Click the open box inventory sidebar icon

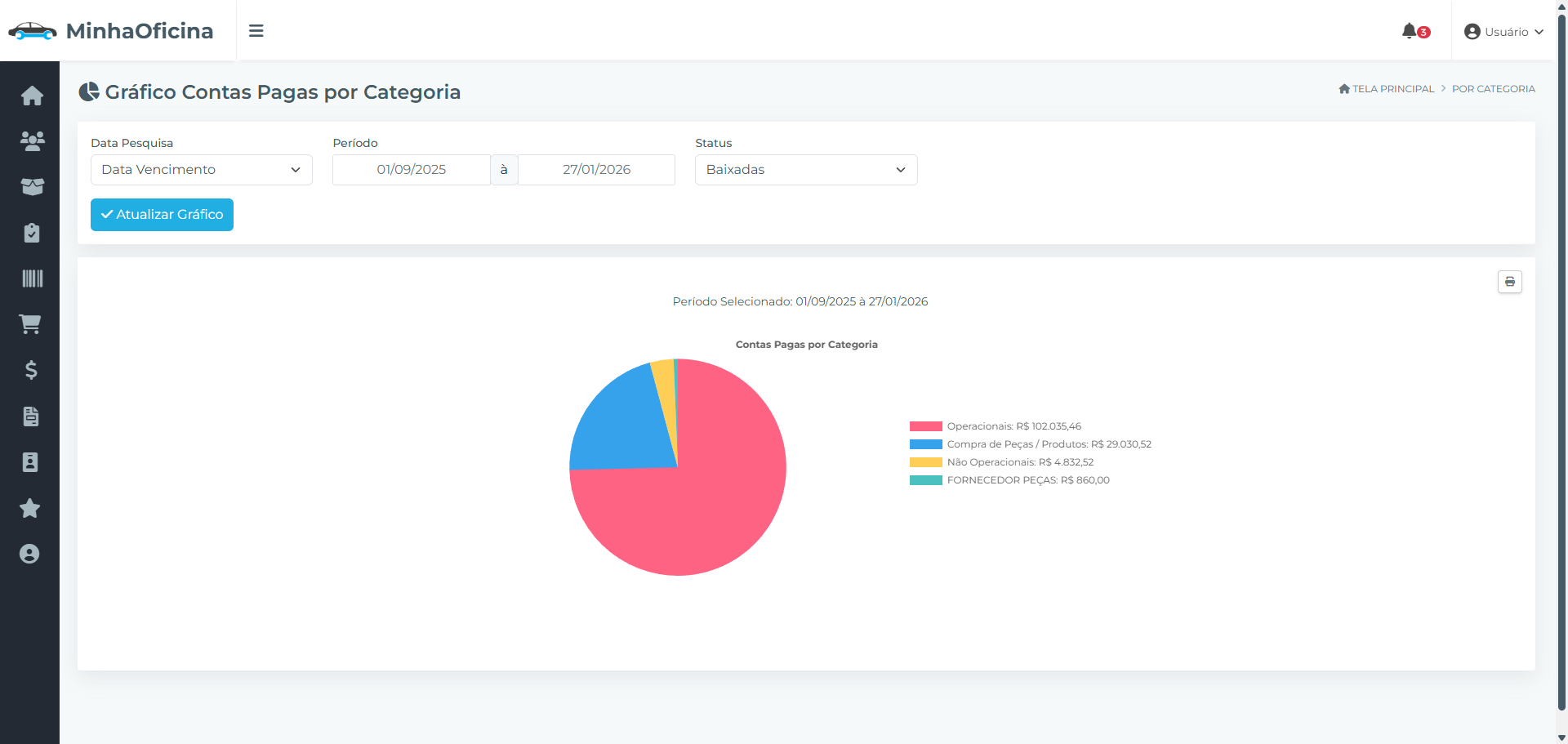pos(32,187)
